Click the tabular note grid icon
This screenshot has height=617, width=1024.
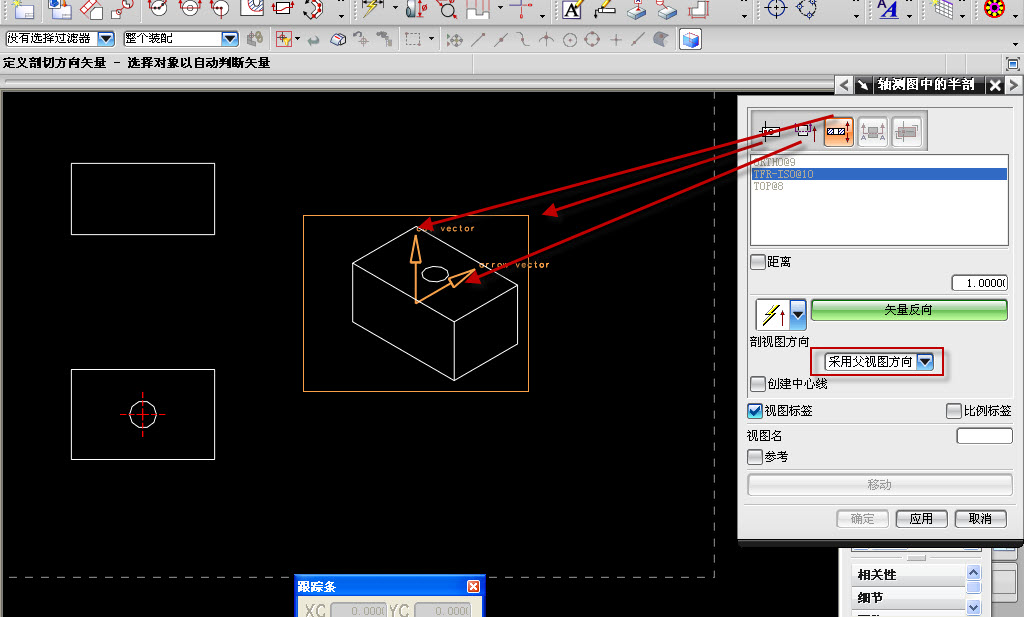pyautogui.click(x=943, y=9)
